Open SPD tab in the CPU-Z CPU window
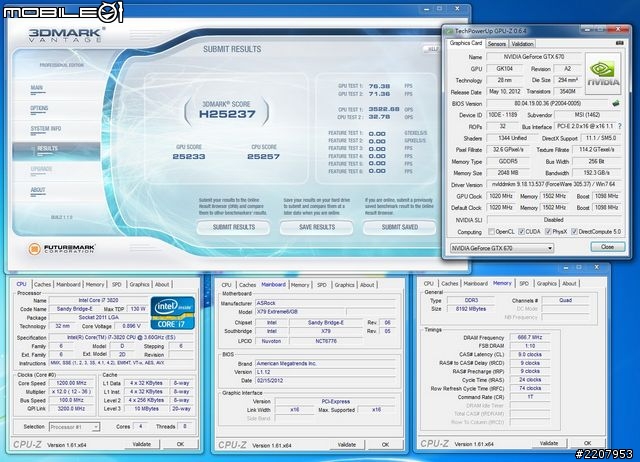This screenshot has height=462, width=640. point(117,284)
